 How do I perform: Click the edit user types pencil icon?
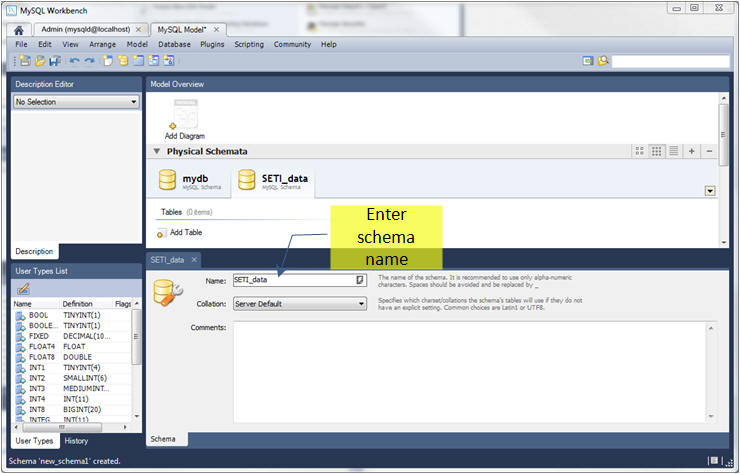[x=23, y=288]
